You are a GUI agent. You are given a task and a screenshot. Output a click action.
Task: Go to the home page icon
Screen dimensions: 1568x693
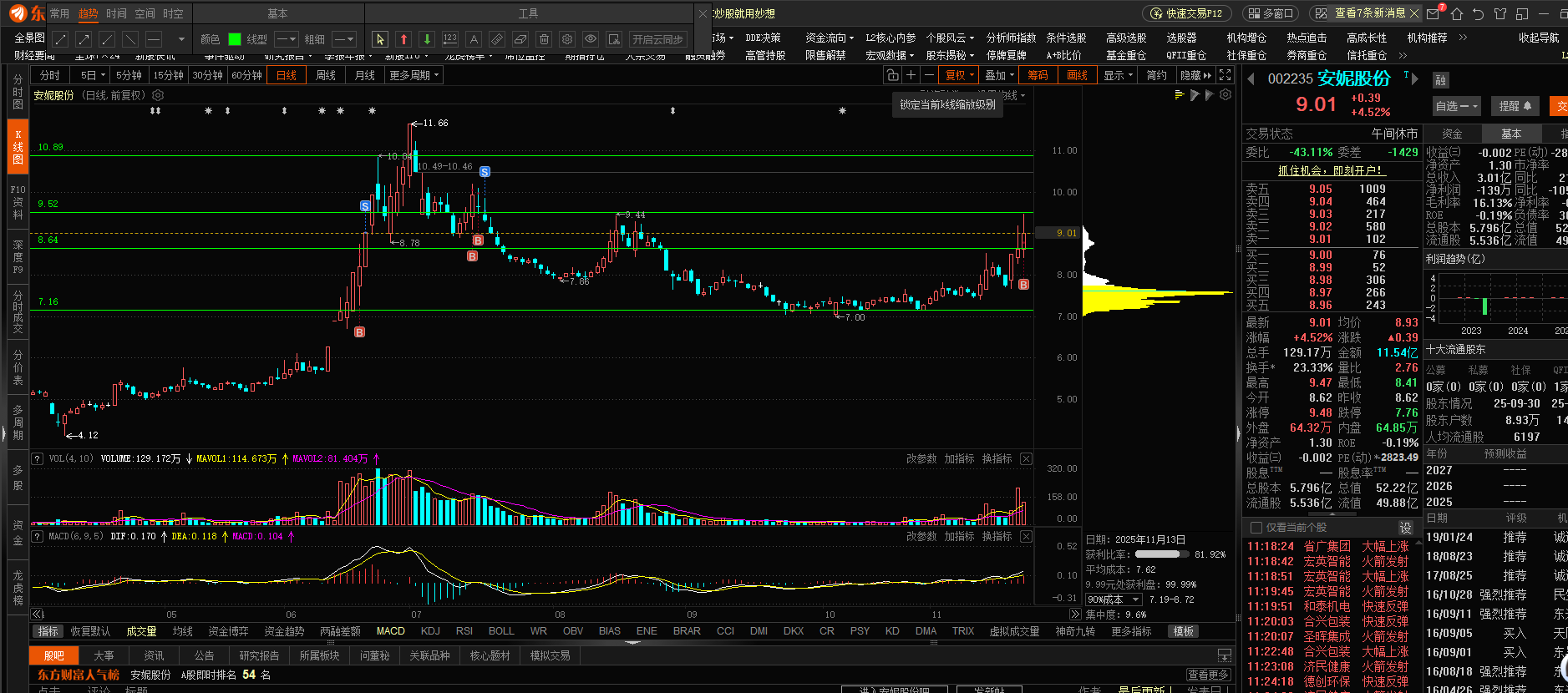pos(1457,13)
